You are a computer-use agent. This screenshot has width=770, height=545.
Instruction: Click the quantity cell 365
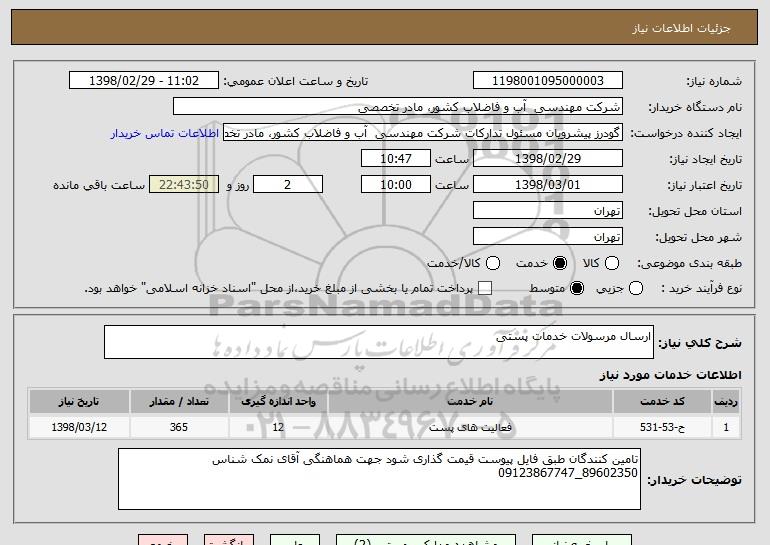(179, 427)
